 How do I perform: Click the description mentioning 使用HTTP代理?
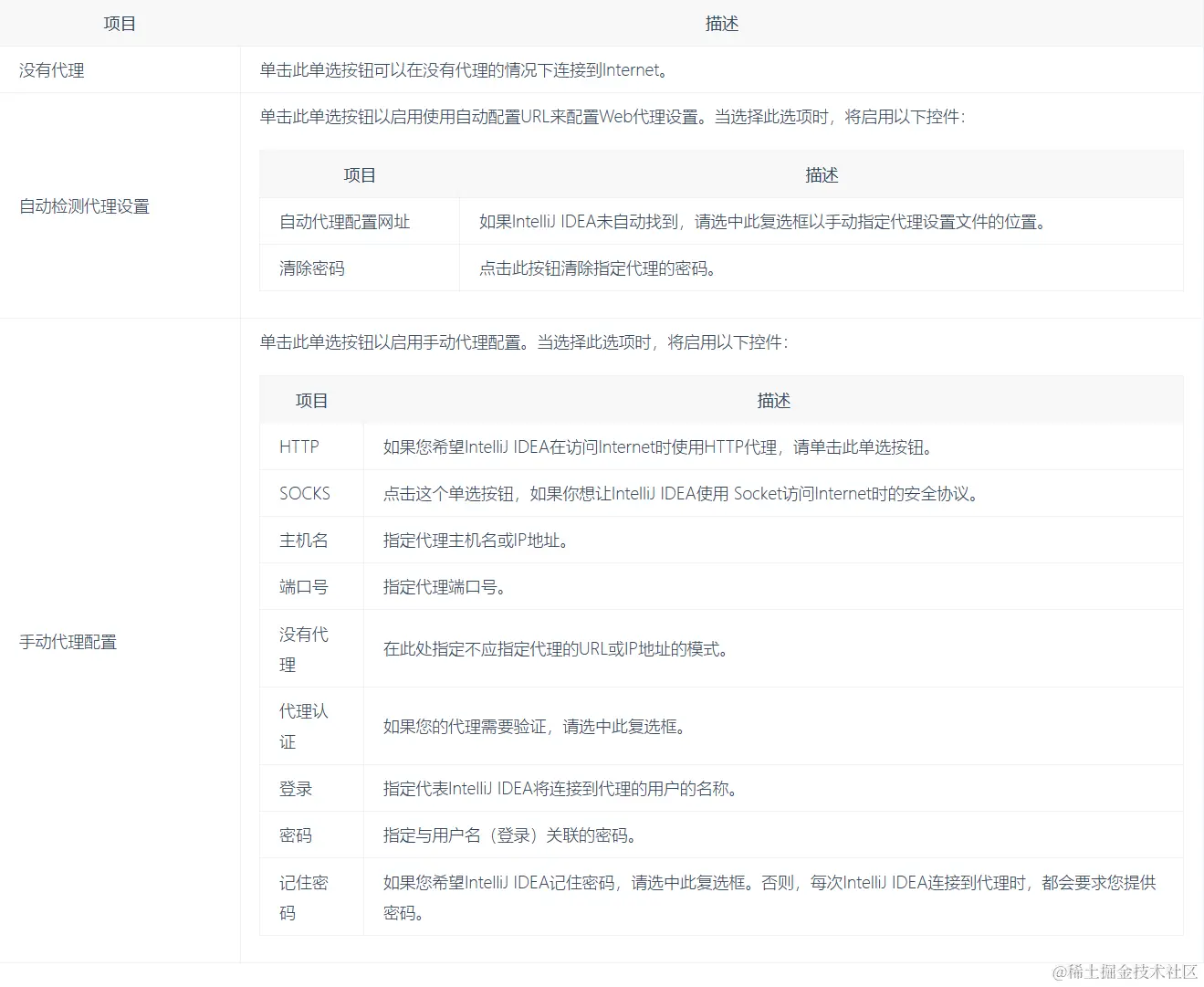[x=658, y=447]
